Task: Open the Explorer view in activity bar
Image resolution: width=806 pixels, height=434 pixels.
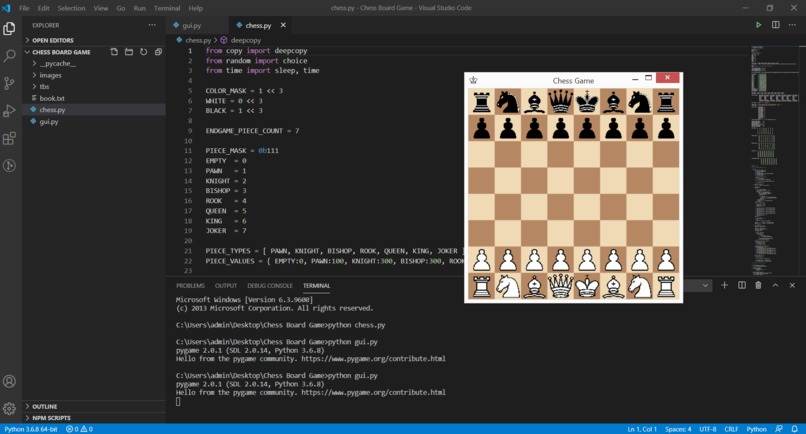Action: click(9, 28)
